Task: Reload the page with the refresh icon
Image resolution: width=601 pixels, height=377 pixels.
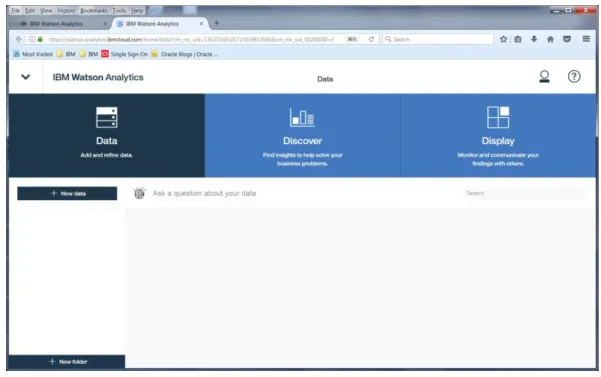Action: 371,39
